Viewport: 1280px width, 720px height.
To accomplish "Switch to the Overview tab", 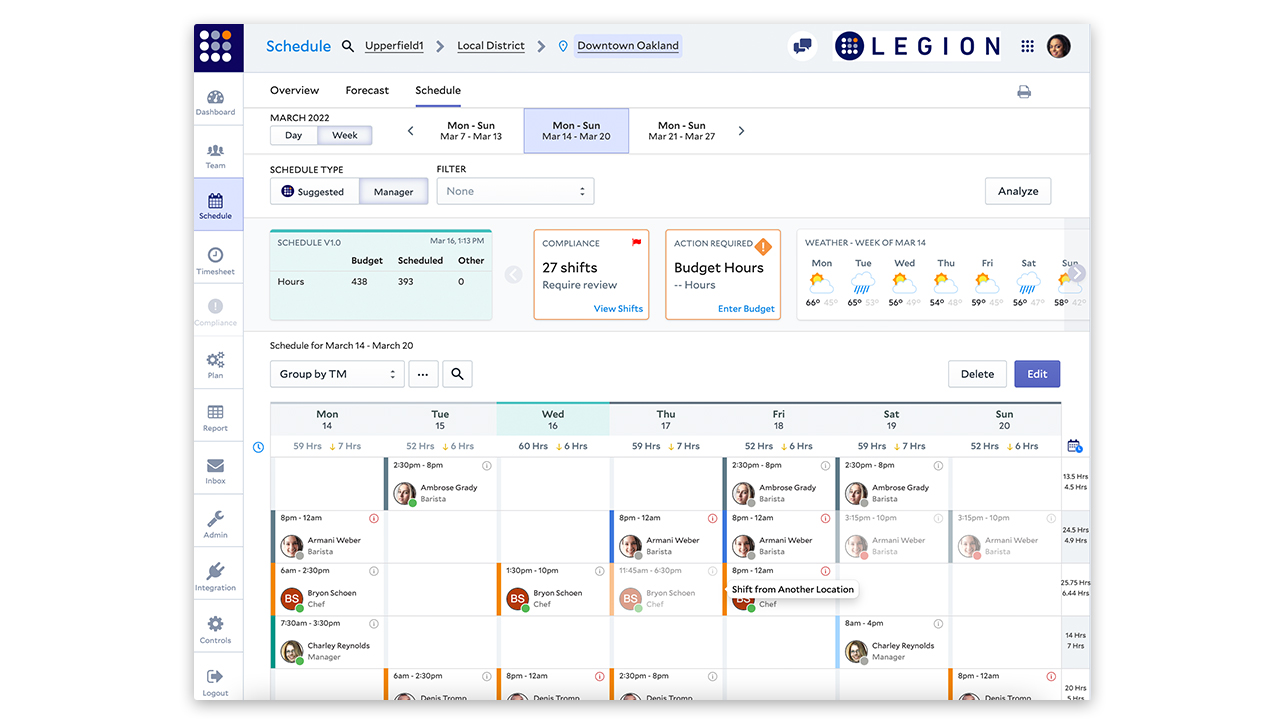I will 294,90.
